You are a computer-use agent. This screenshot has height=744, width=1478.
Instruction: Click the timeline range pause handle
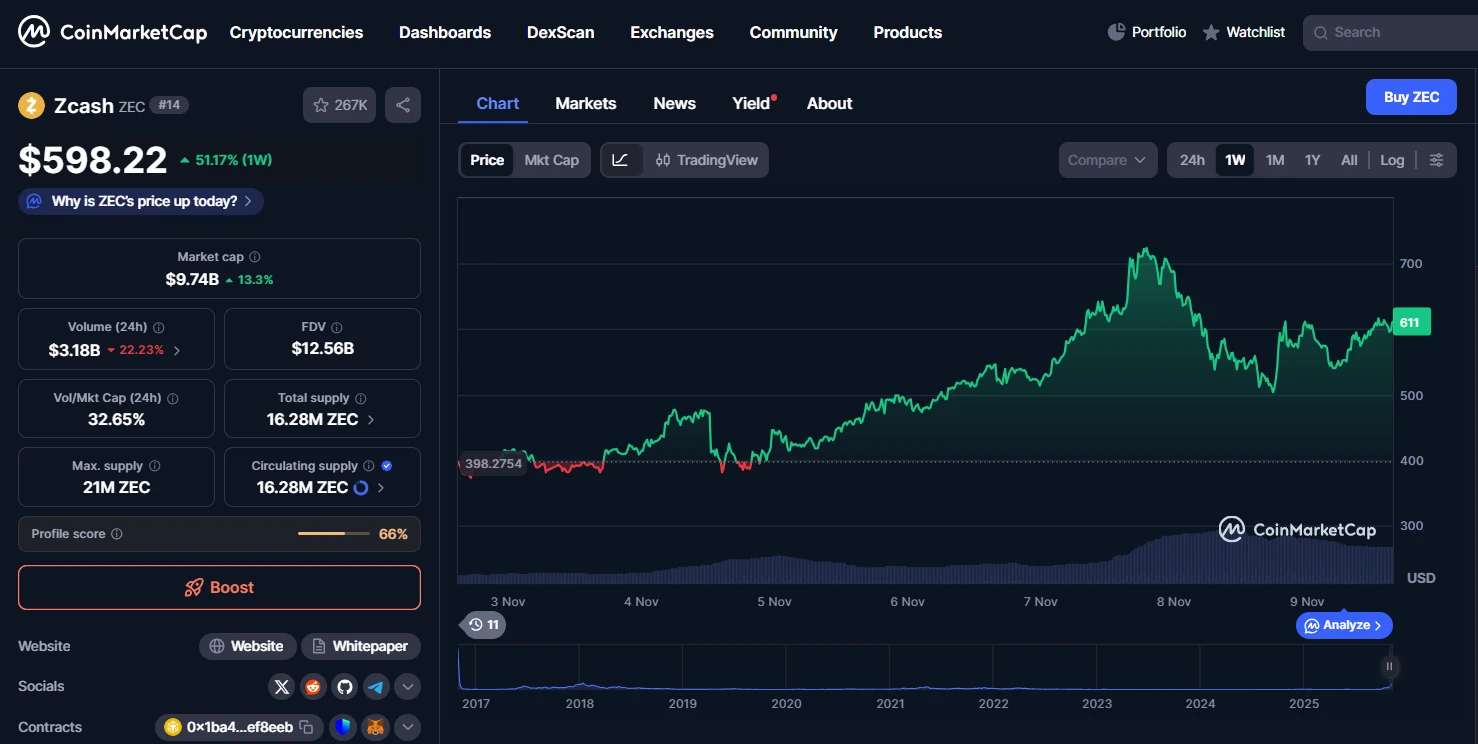pos(1388,666)
